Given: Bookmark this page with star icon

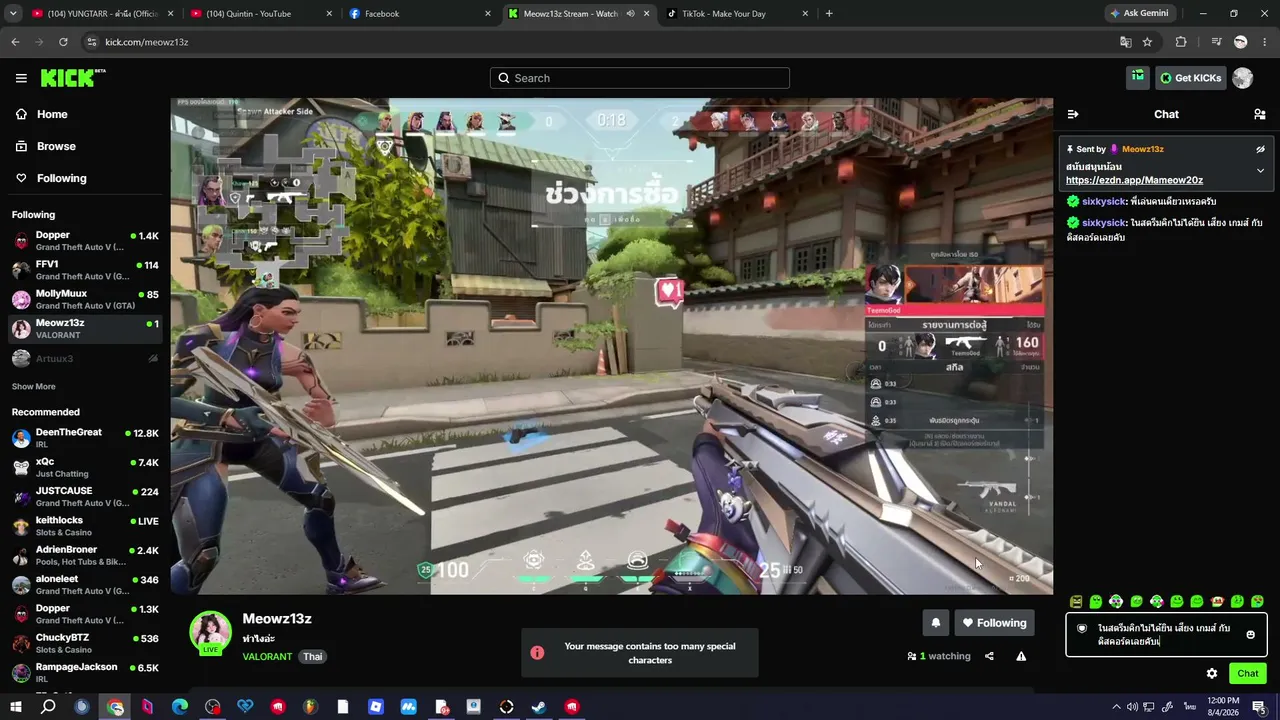Looking at the screenshot, I should click(1147, 42).
